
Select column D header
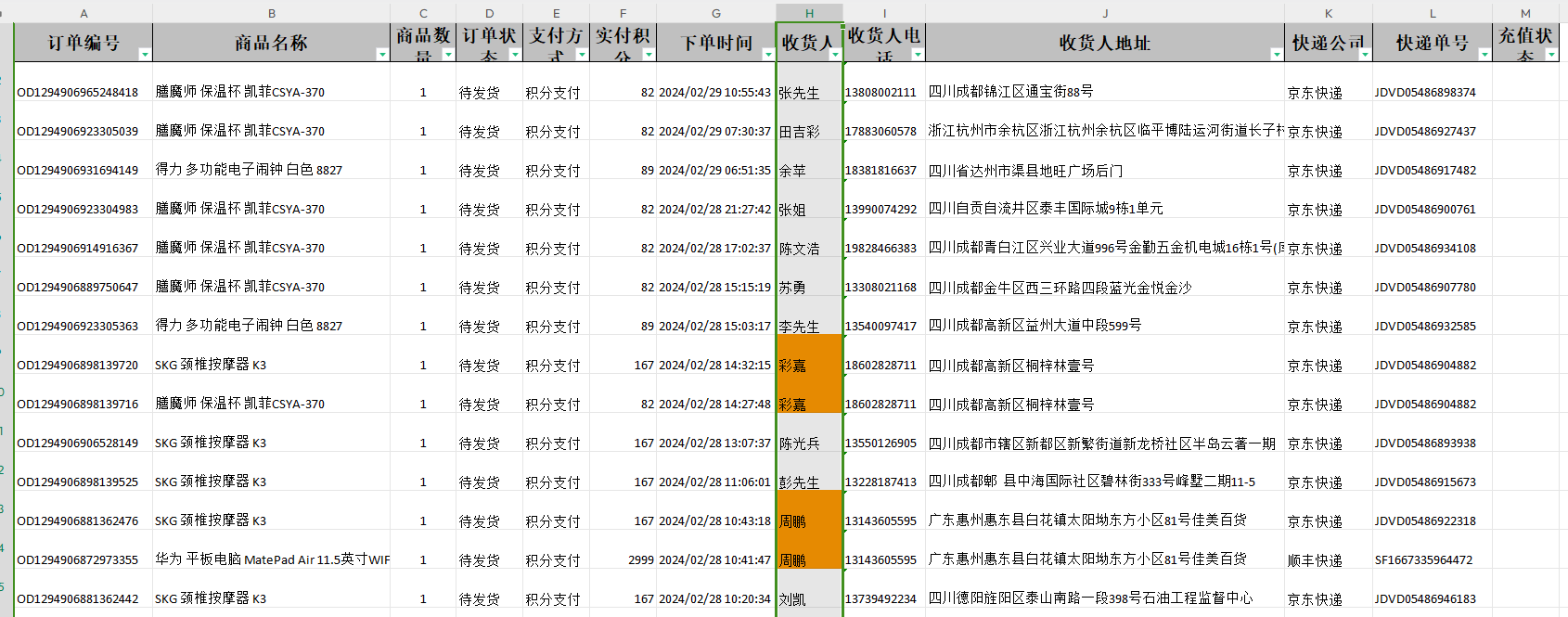(x=489, y=13)
